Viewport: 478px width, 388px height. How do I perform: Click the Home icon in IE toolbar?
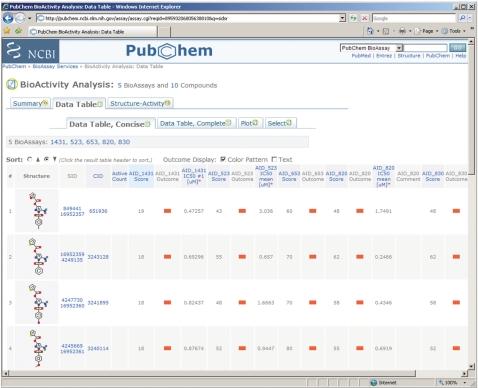370,31
